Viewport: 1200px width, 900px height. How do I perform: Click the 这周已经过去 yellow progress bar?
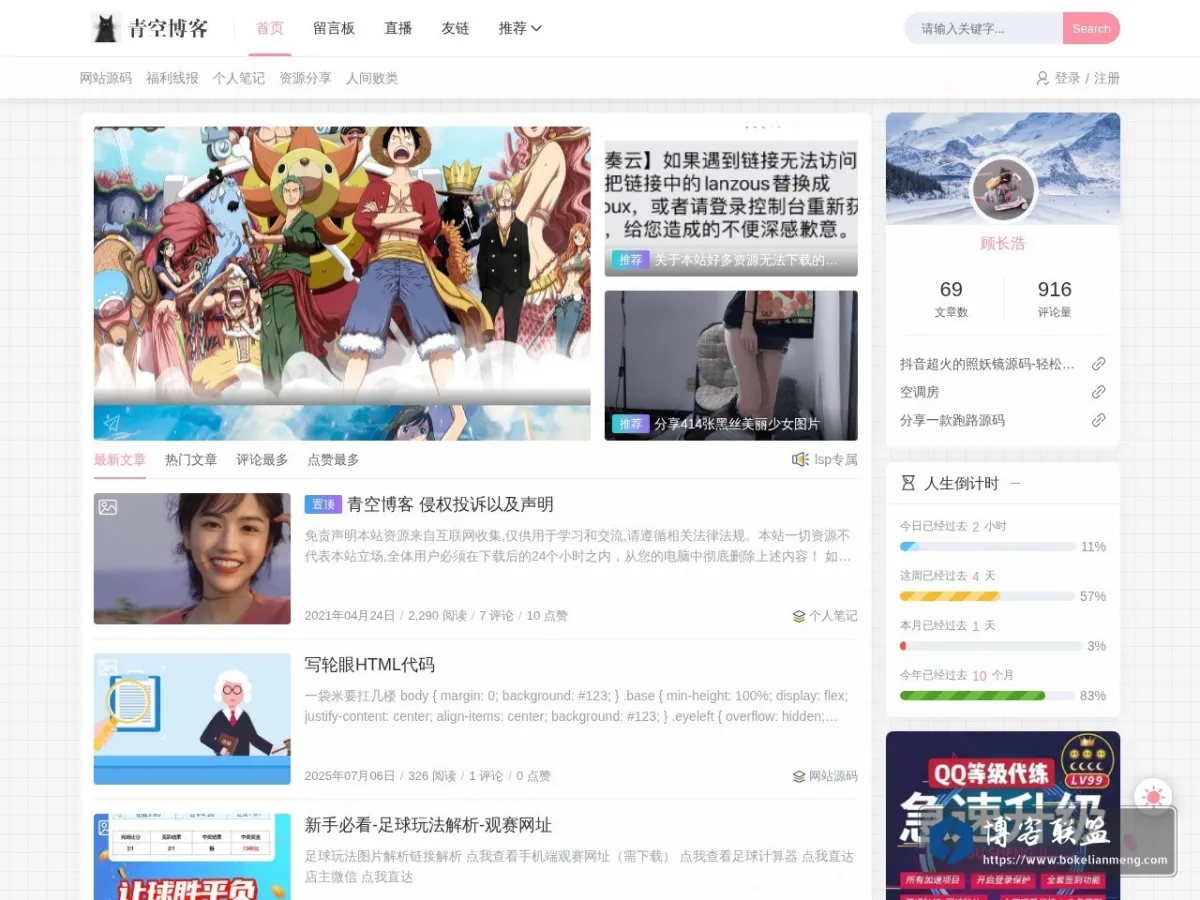point(987,596)
